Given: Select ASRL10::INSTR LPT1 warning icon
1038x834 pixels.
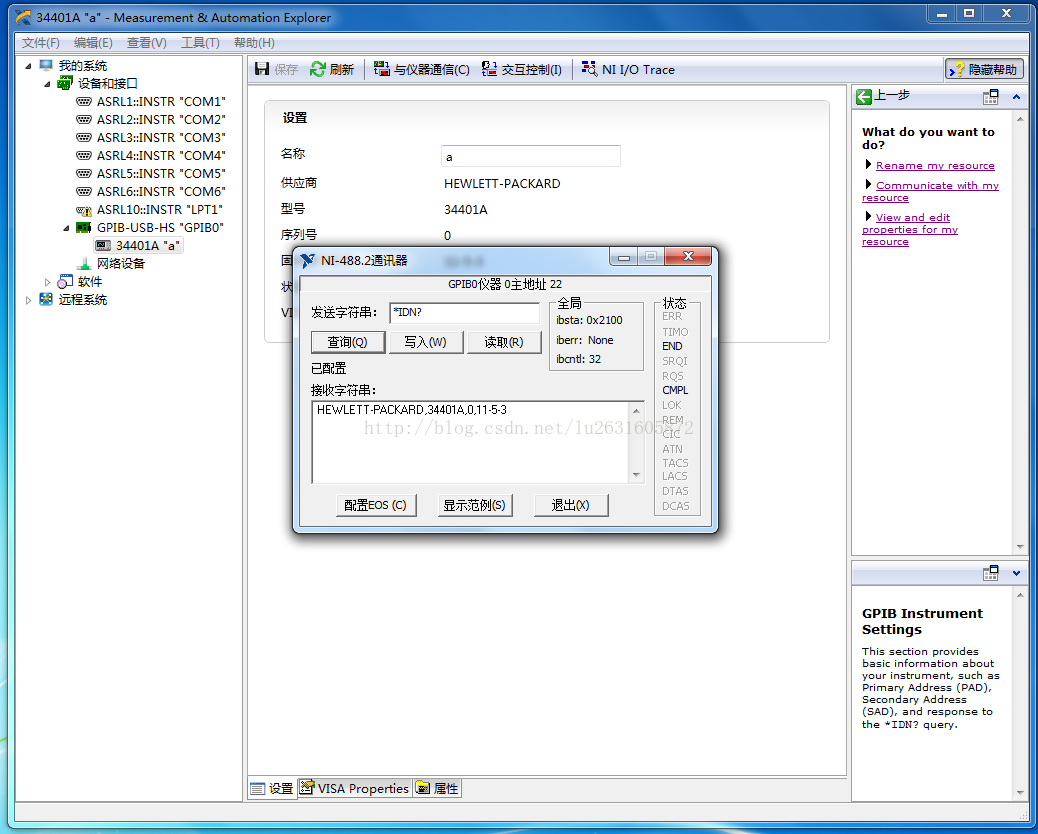Looking at the screenshot, I should pos(83,210).
